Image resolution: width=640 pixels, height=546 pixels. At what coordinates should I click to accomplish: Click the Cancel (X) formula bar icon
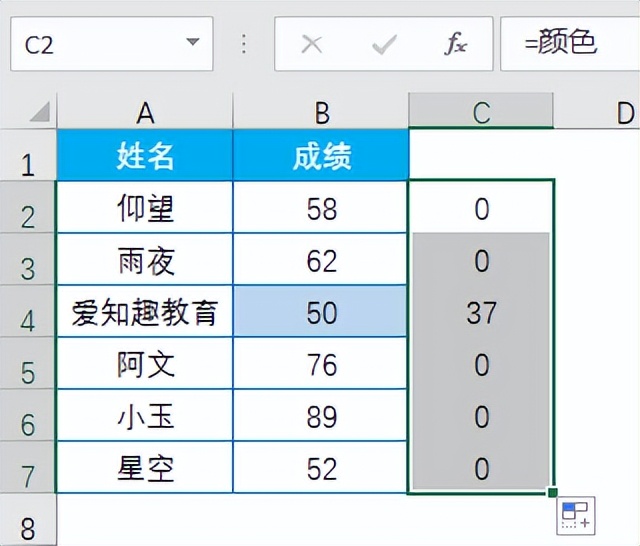(312, 44)
